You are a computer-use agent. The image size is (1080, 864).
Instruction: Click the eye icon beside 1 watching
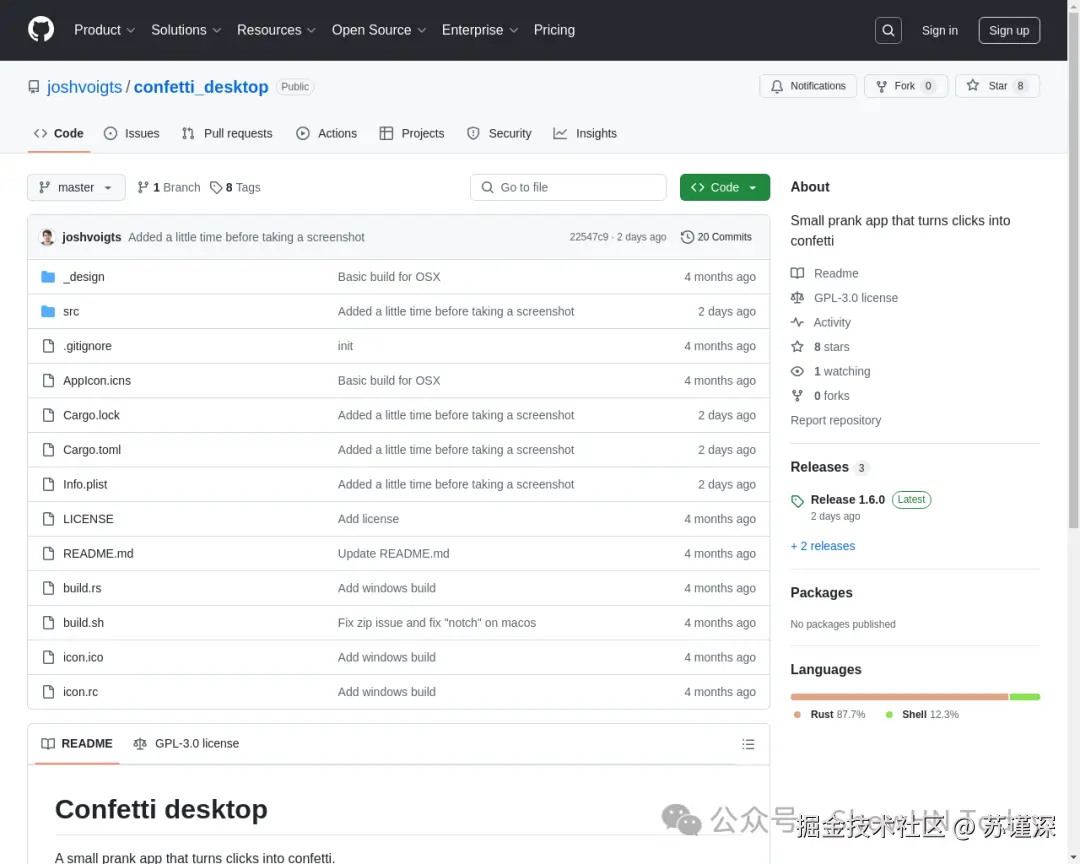pos(797,371)
